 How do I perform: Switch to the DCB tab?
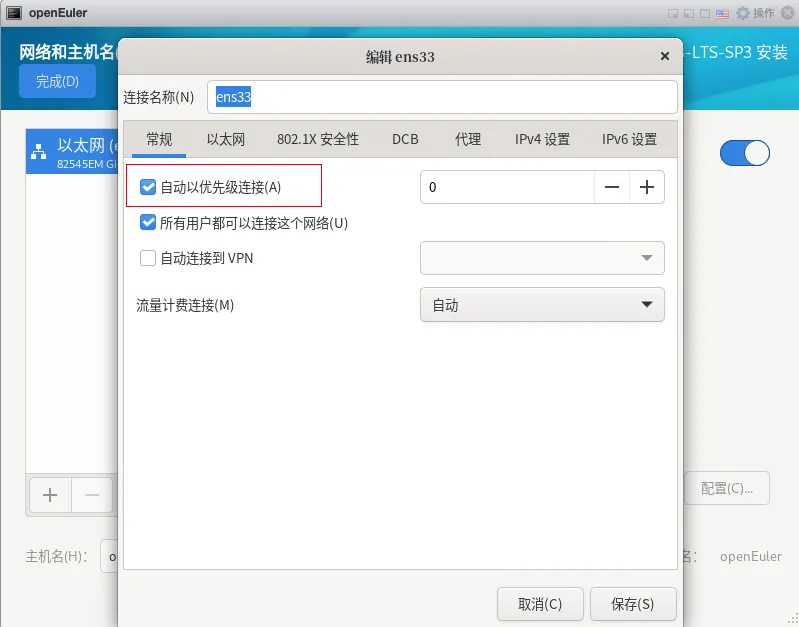pyautogui.click(x=405, y=139)
